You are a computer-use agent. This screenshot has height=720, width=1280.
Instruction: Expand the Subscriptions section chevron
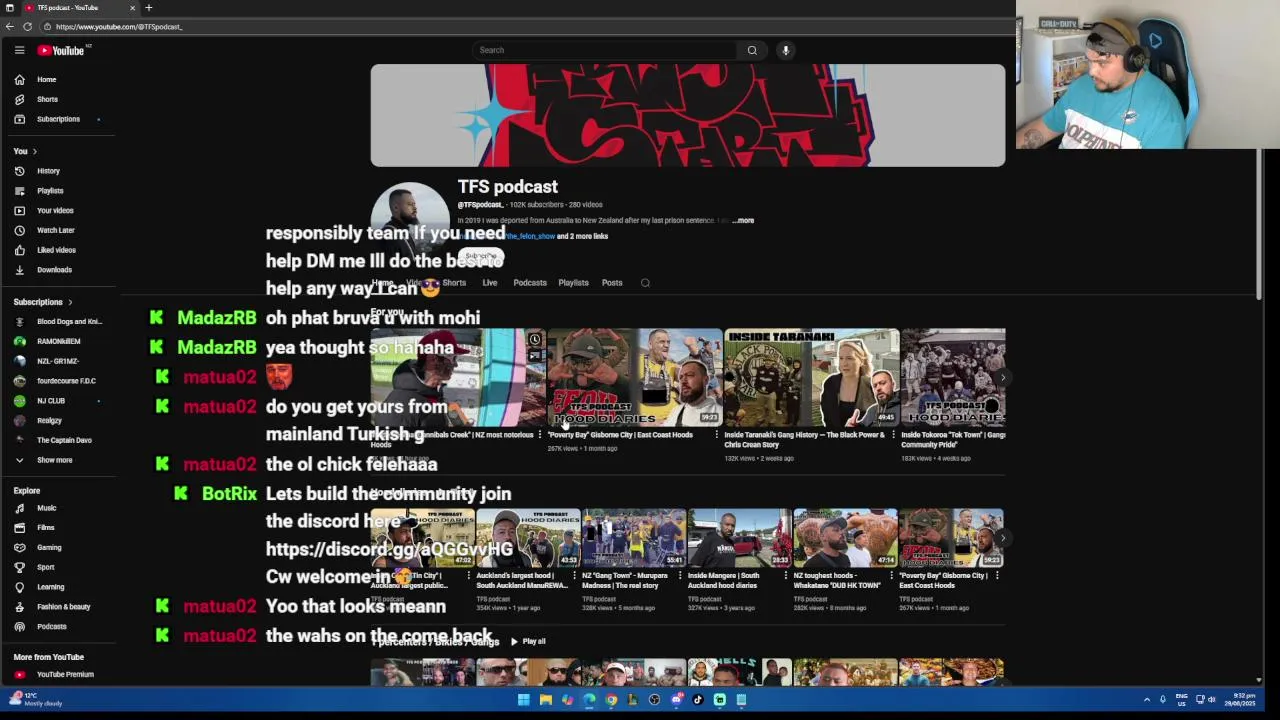pyautogui.click(x=70, y=302)
